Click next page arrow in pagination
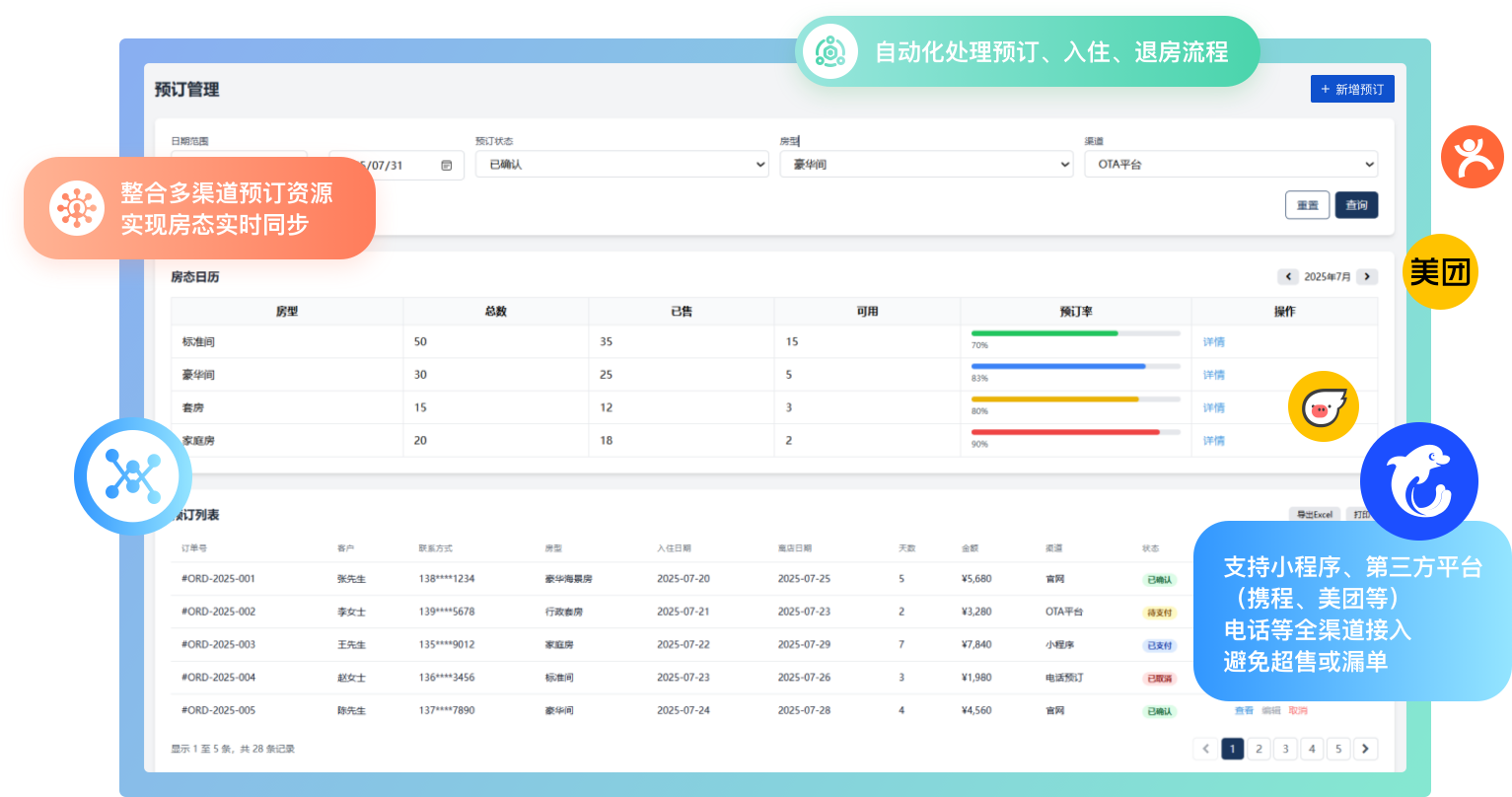Image resolution: width=1512 pixels, height=797 pixels. click(x=1365, y=749)
